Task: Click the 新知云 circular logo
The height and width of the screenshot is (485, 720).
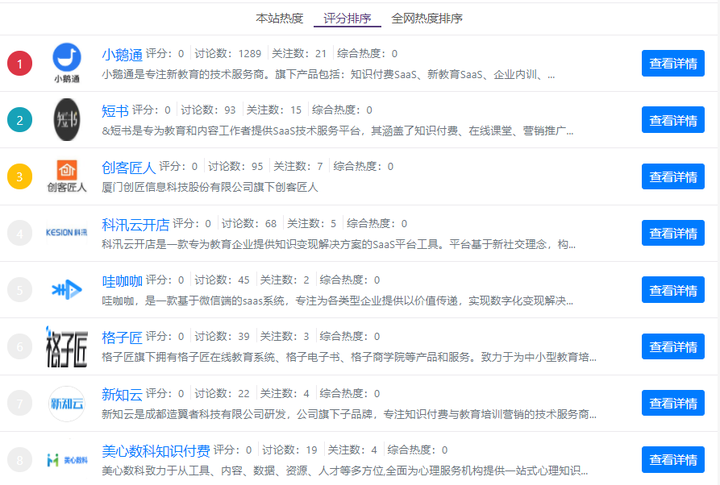Action: pos(67,404)
